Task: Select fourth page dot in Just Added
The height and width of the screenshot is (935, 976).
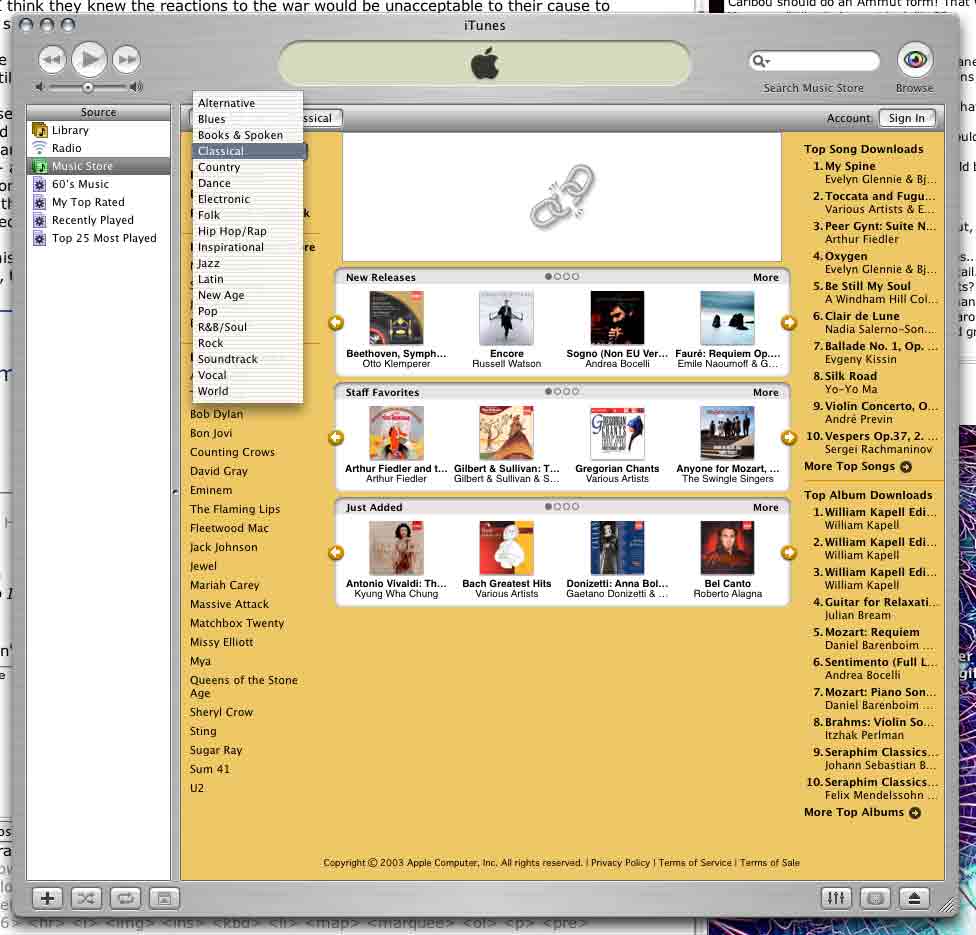Action: pyautogui.click(x=576, y=507)
